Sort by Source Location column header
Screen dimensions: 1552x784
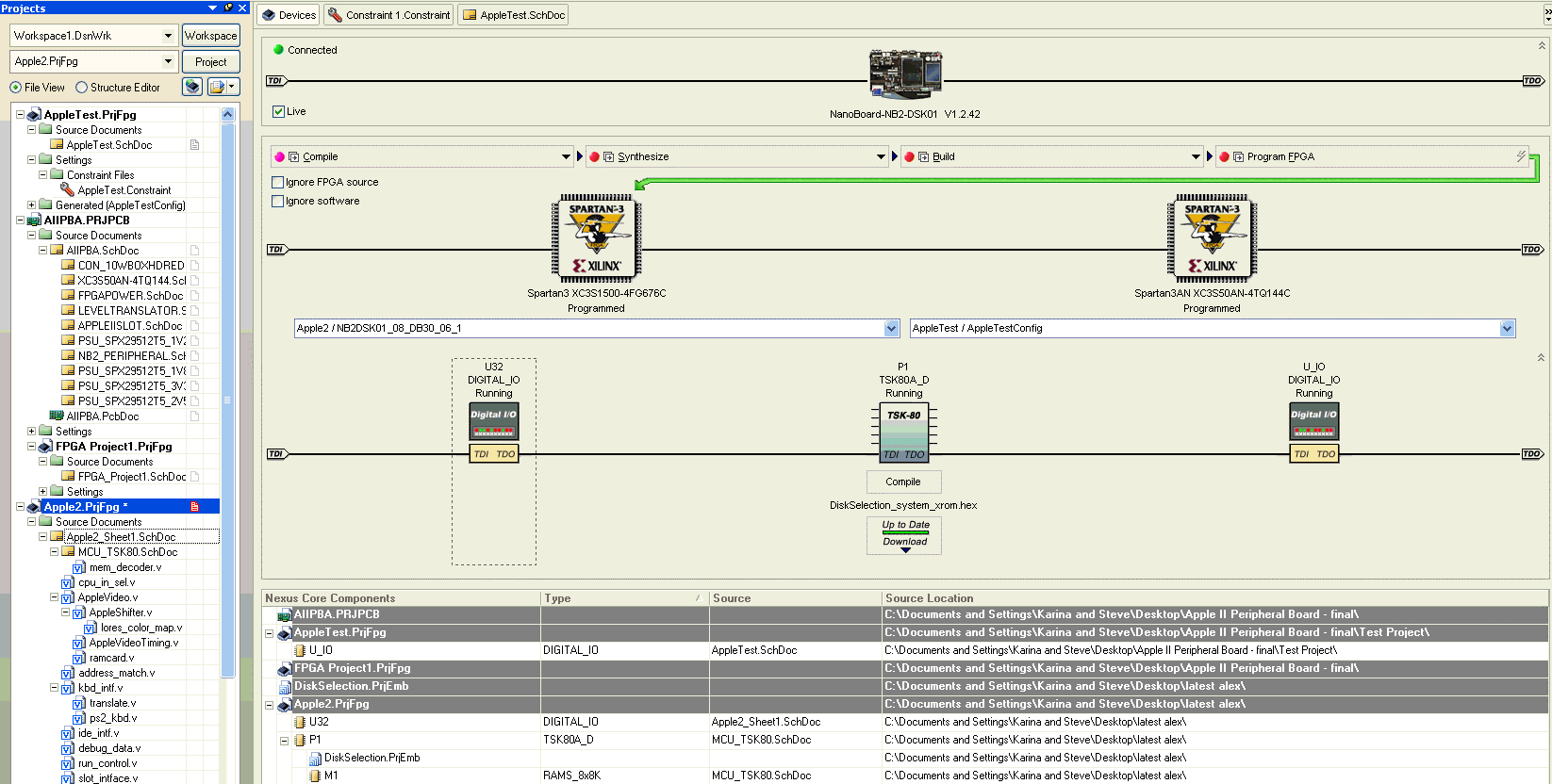[1214, 597]
